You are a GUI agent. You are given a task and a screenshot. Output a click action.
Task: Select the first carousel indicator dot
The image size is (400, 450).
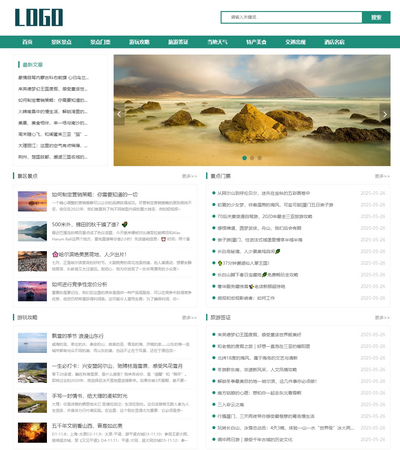coord(244,158)
